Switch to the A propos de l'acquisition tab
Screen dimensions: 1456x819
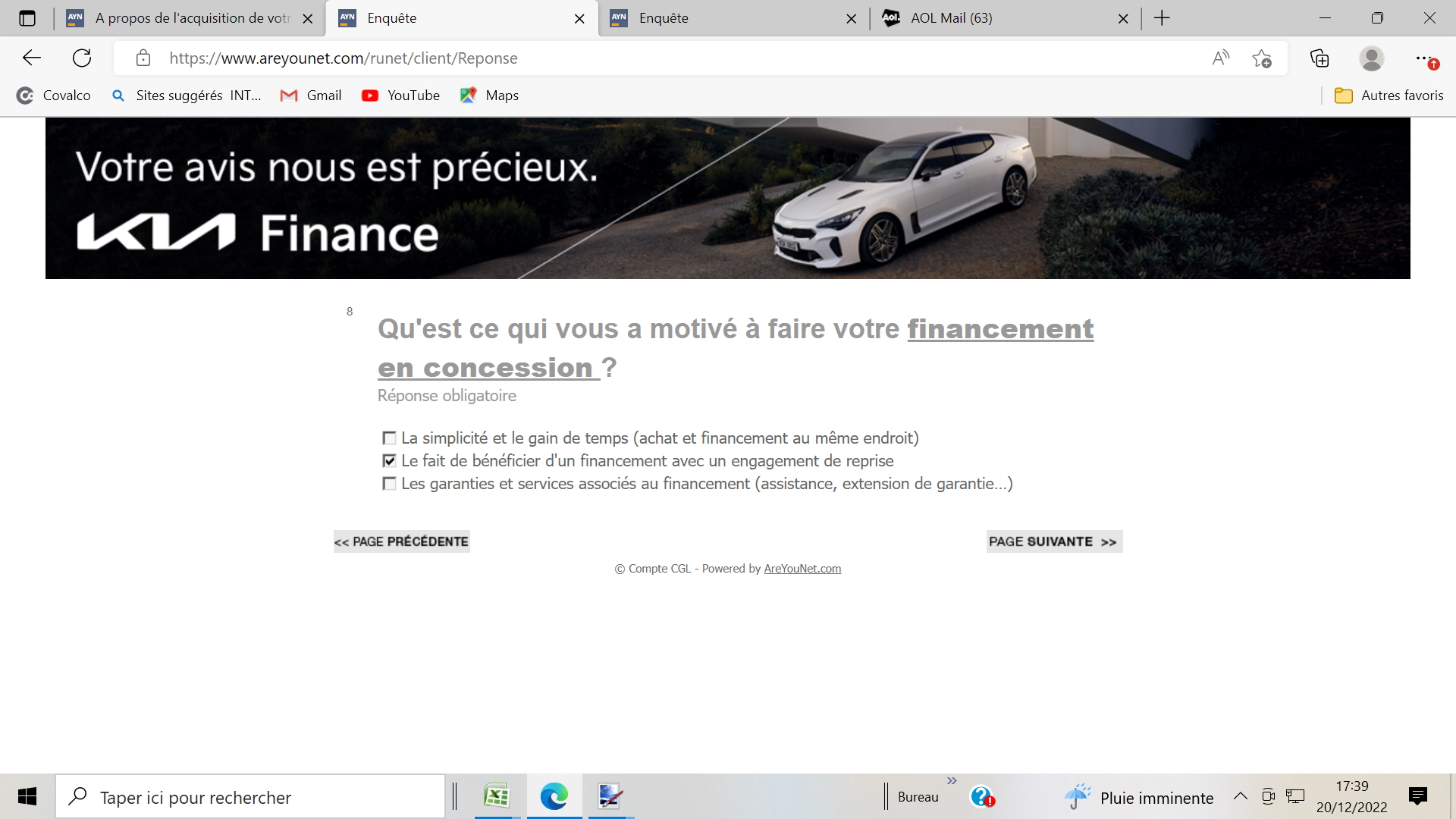(192, 18)
